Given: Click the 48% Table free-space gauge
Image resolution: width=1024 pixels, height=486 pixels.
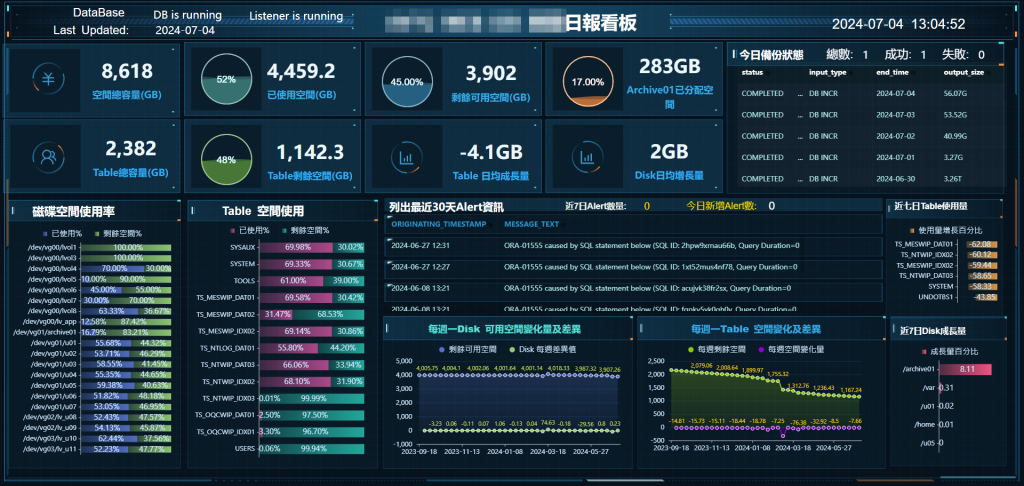Looking at the screenshot, I should pos(226,159).
